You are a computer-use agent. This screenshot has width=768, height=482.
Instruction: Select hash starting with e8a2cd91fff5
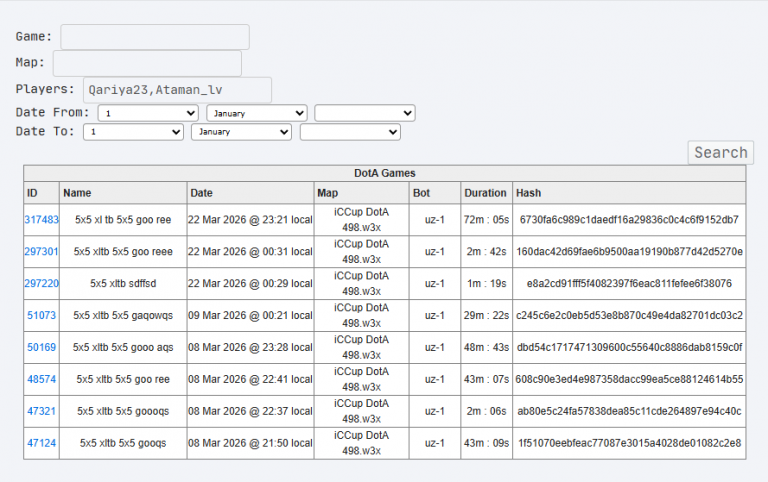(629, 284)
